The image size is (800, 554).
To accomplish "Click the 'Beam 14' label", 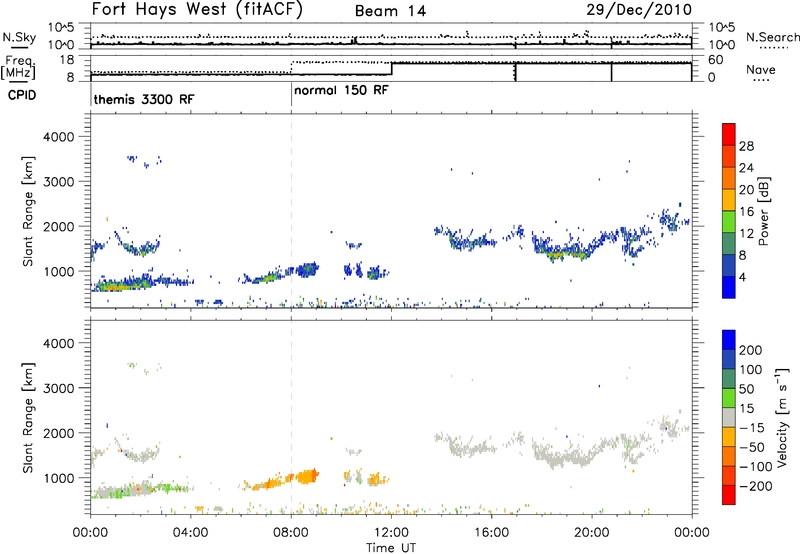I will pyautogui.click(x=390, y=11).
